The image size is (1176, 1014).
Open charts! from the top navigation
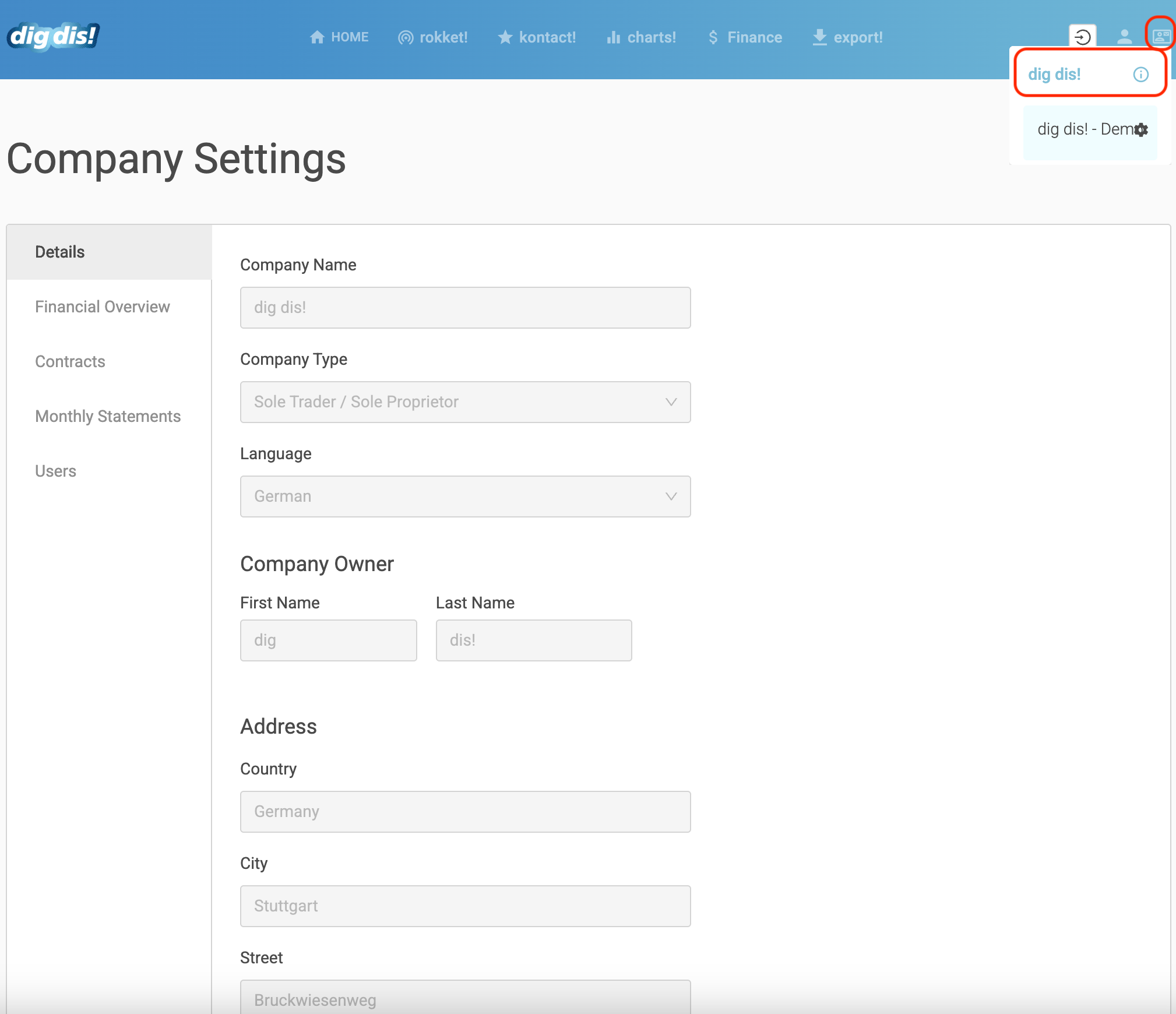pos(641,37)
